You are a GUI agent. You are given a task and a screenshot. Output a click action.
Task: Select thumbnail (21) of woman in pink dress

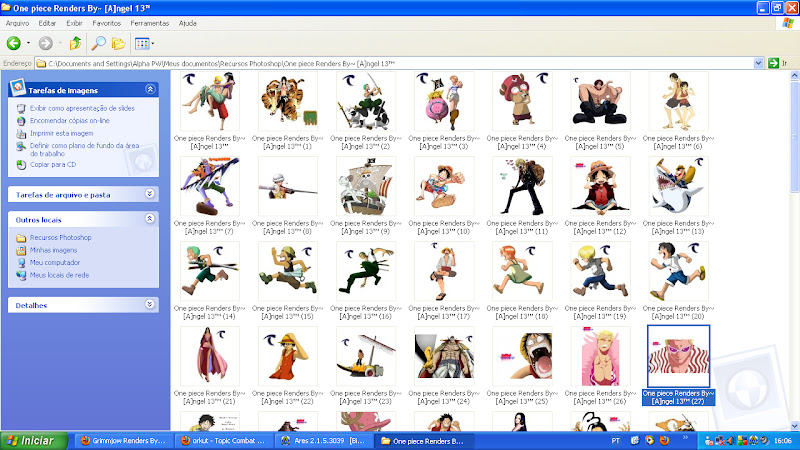210,357
